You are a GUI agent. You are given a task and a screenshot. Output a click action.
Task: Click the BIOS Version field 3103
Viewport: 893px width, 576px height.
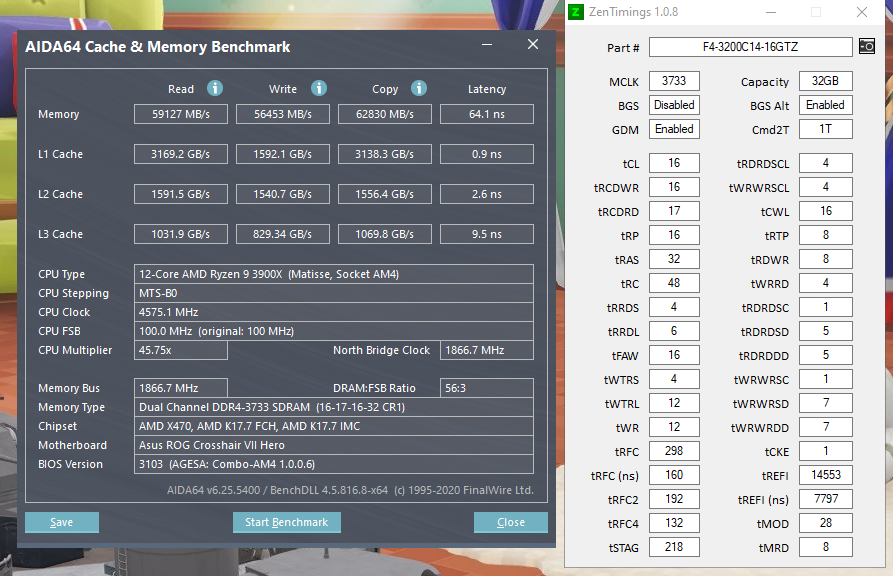[x=334, y=464]
